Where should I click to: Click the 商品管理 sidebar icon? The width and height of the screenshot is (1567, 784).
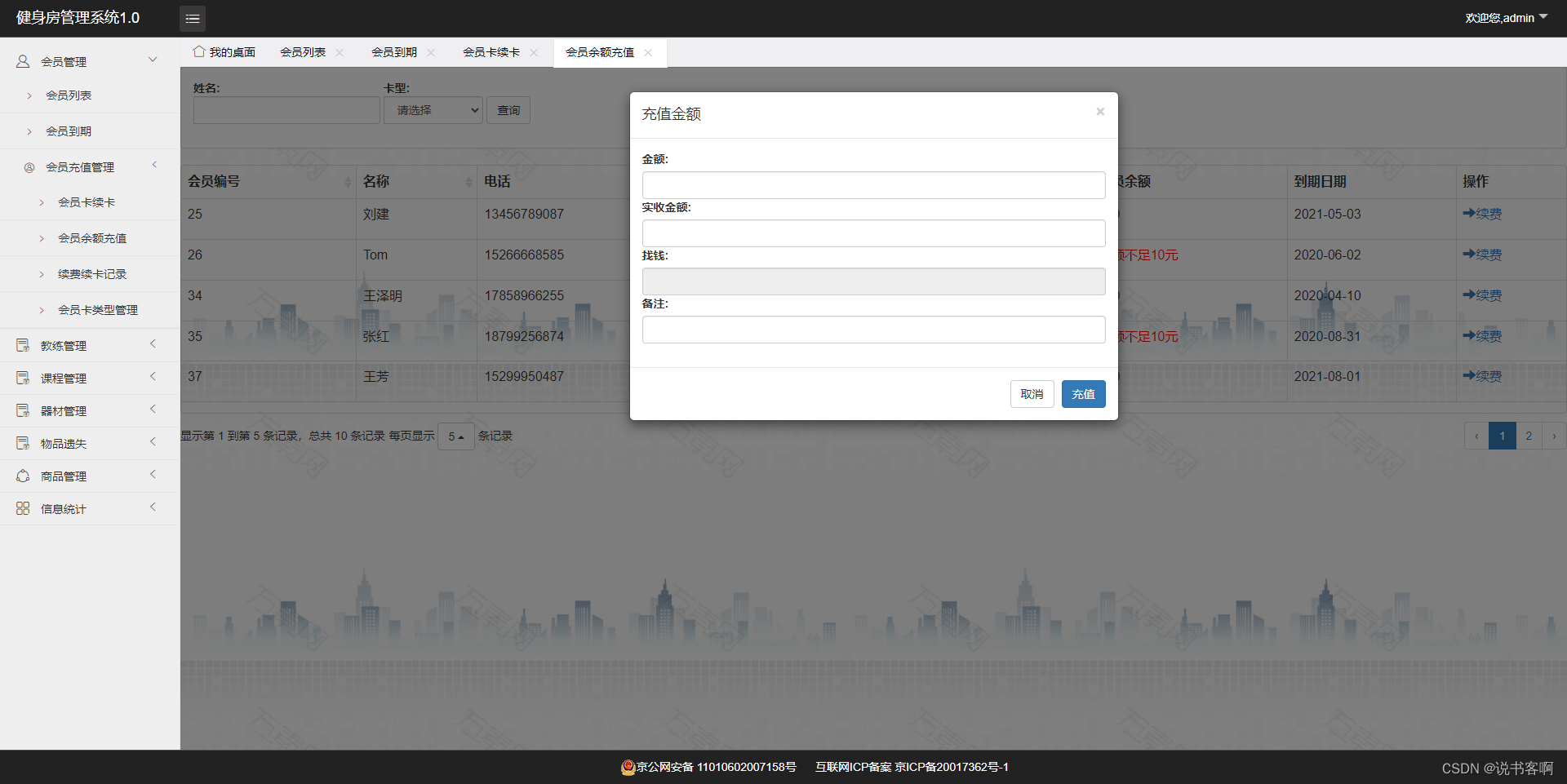(23, 476)
